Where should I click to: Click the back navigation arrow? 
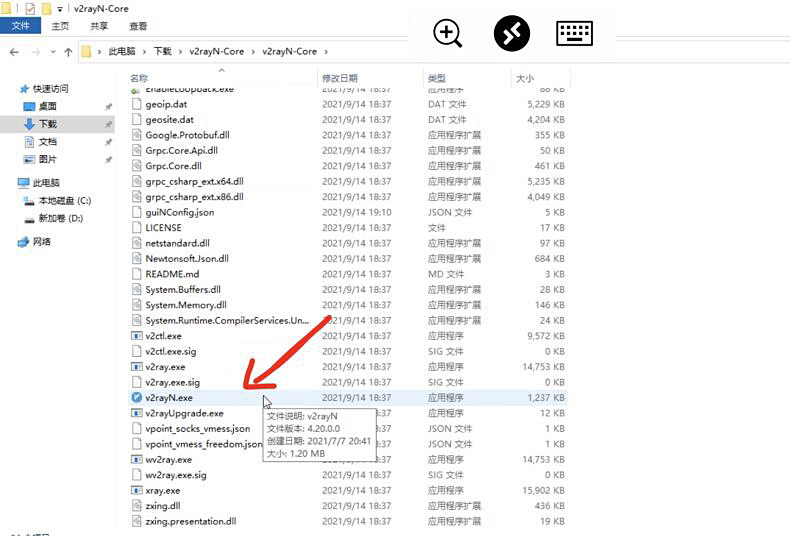pos(14,52)
